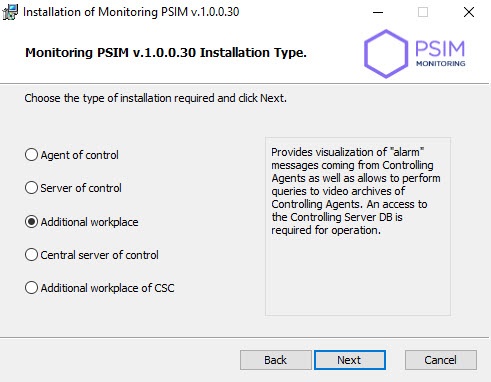Choose Additional workplace of CSC option
This screenshot has width=491, height=382.
[x=31, y=288]
